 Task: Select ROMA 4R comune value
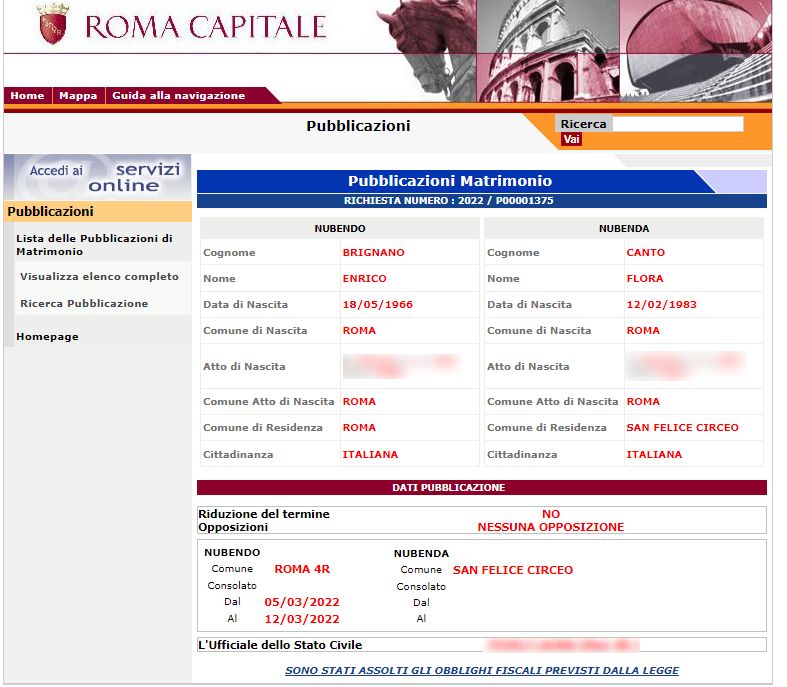[x=302, y=569]
